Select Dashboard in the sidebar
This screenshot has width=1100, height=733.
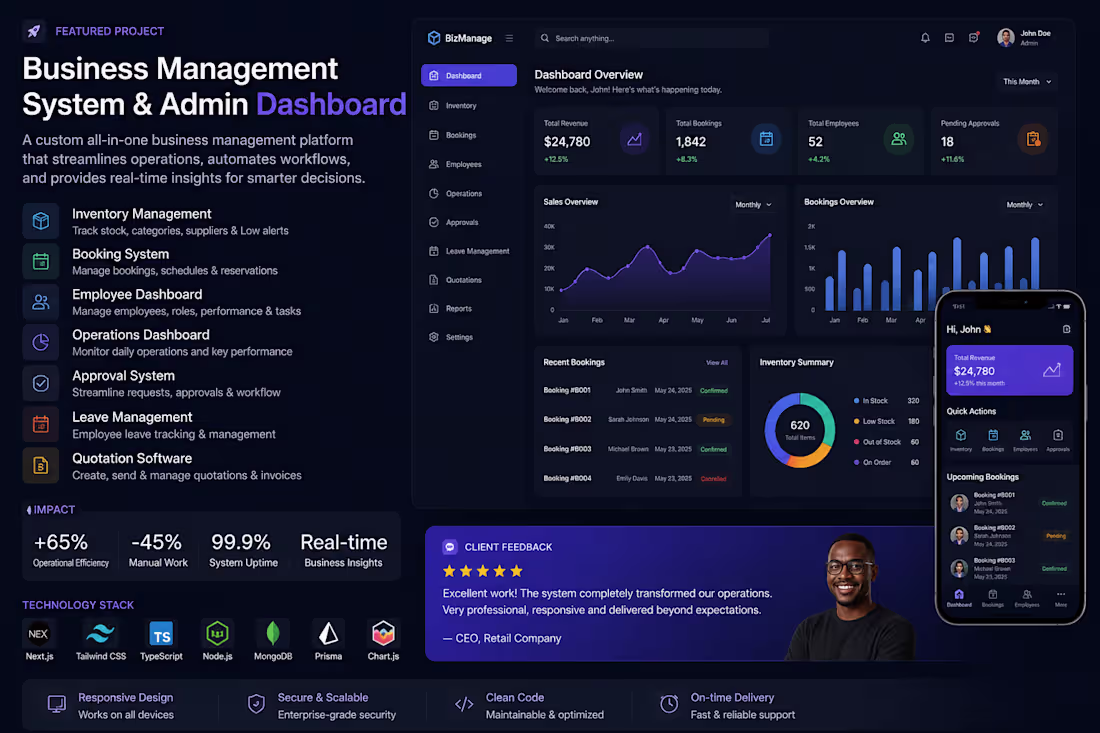tap(469, 75)
